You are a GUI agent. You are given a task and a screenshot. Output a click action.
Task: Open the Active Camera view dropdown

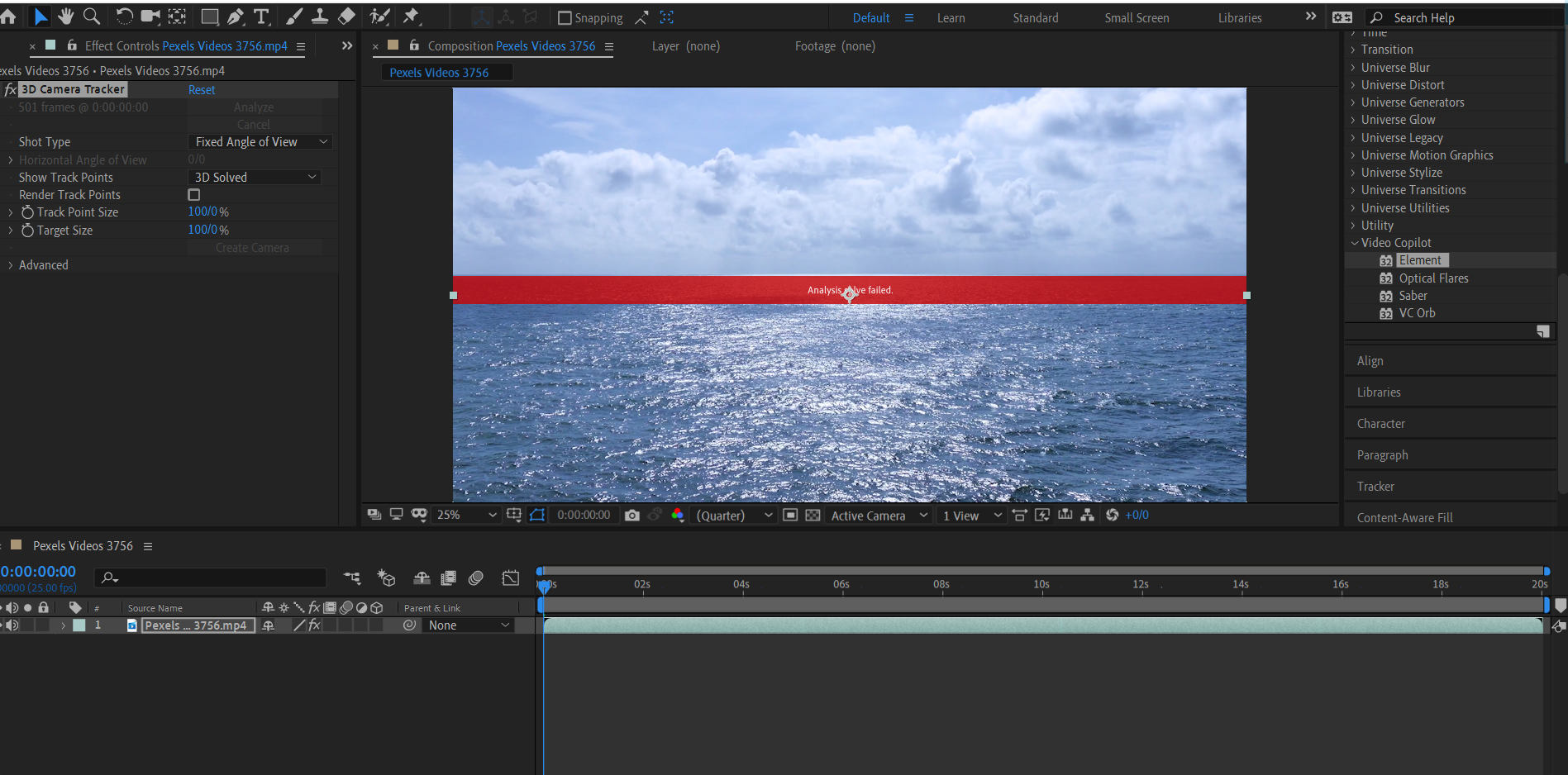pyautogui.click(x=879, y=516)
